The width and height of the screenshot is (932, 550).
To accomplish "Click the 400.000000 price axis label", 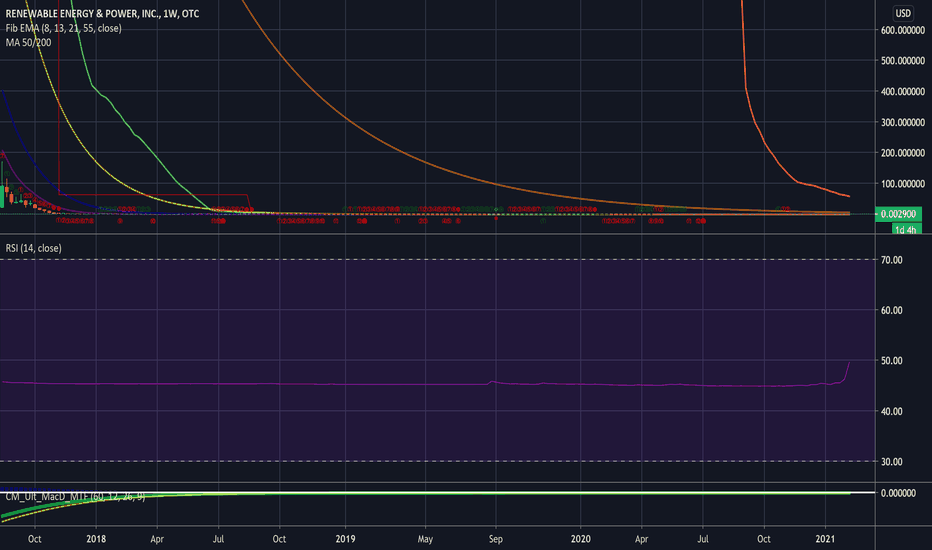I will 902,92.
